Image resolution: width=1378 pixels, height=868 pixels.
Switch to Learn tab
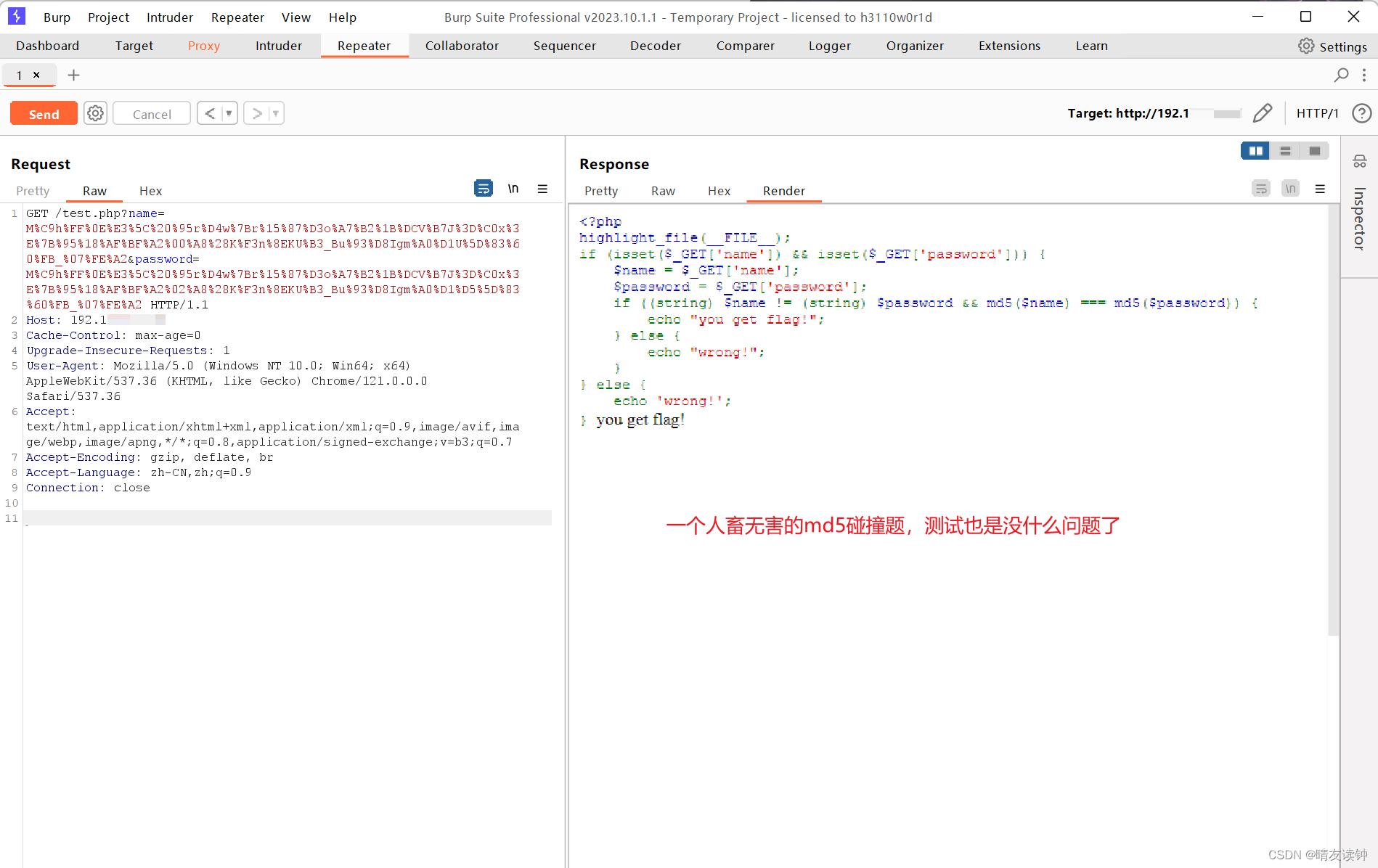coord(1092,46)
